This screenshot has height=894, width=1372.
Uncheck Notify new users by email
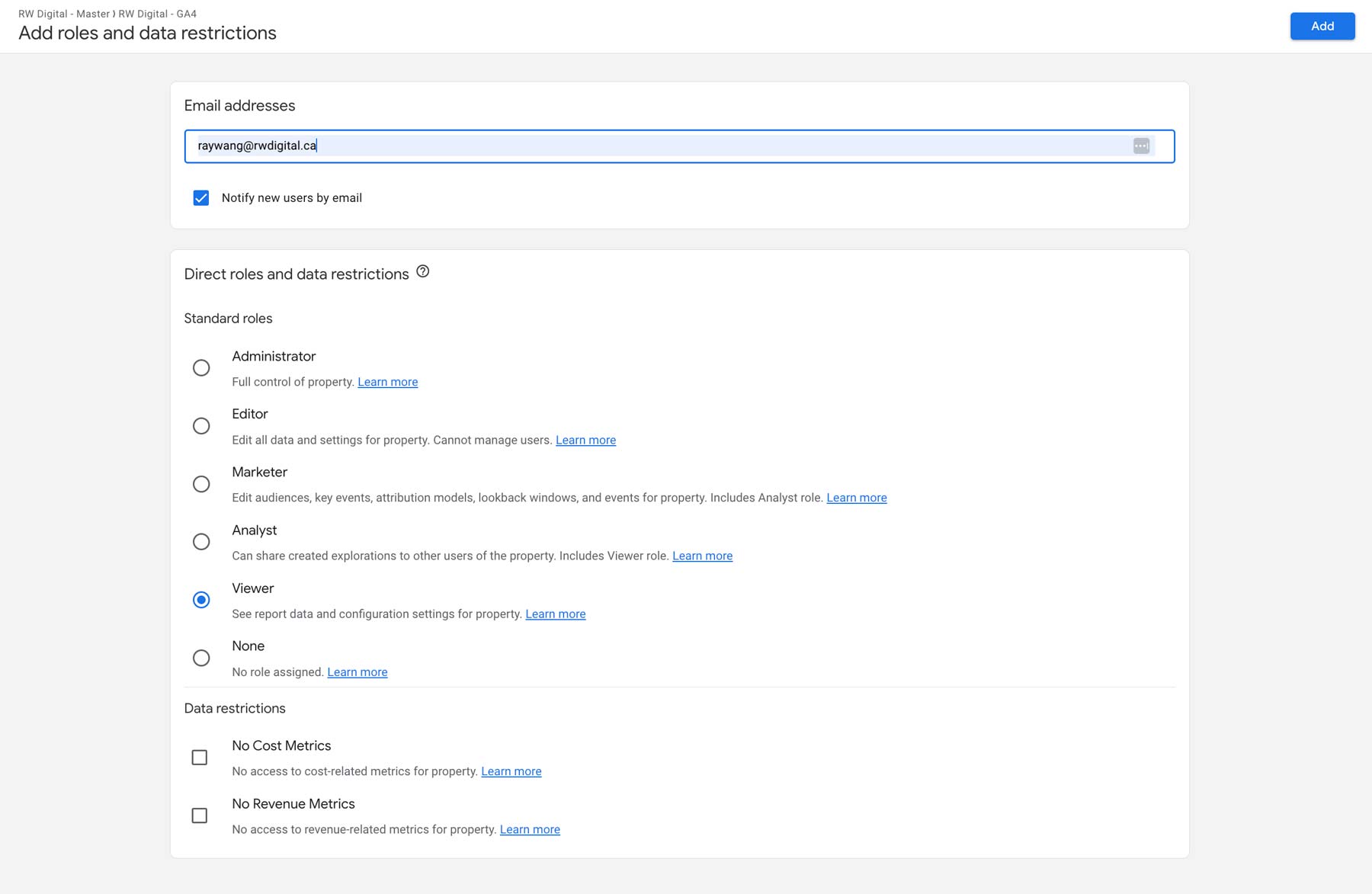(x=201, y=197)
